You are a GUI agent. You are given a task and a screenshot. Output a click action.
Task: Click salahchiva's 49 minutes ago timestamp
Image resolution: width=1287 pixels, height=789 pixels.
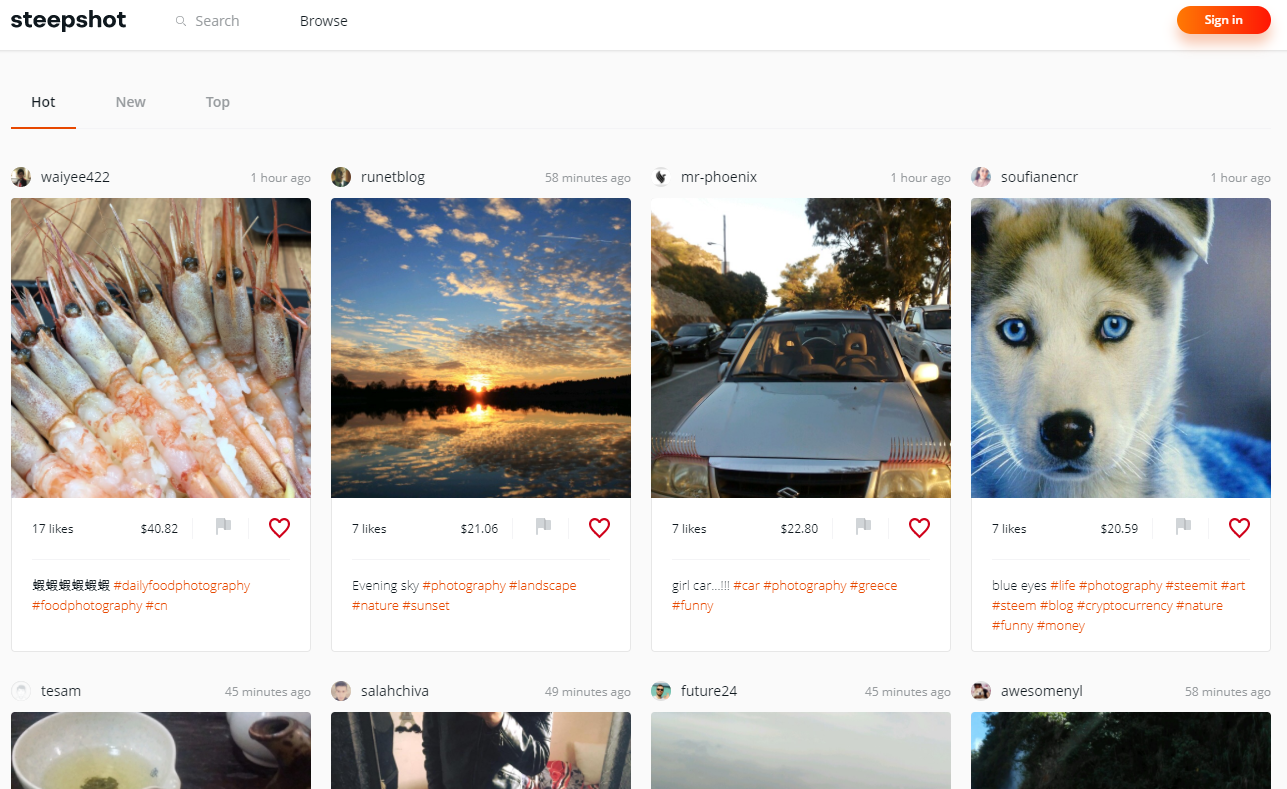[x=588, y=692]
